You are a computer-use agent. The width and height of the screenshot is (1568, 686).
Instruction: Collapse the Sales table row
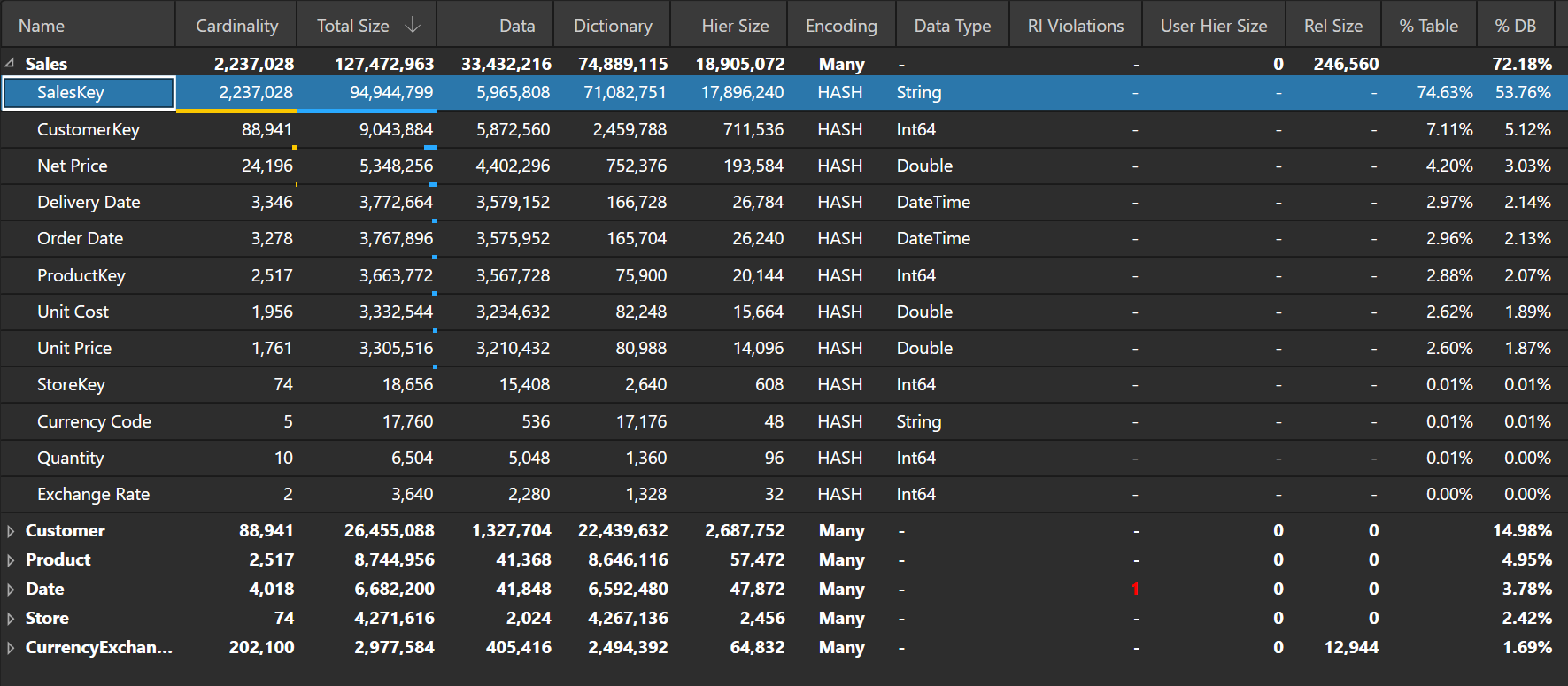point(10,64)
